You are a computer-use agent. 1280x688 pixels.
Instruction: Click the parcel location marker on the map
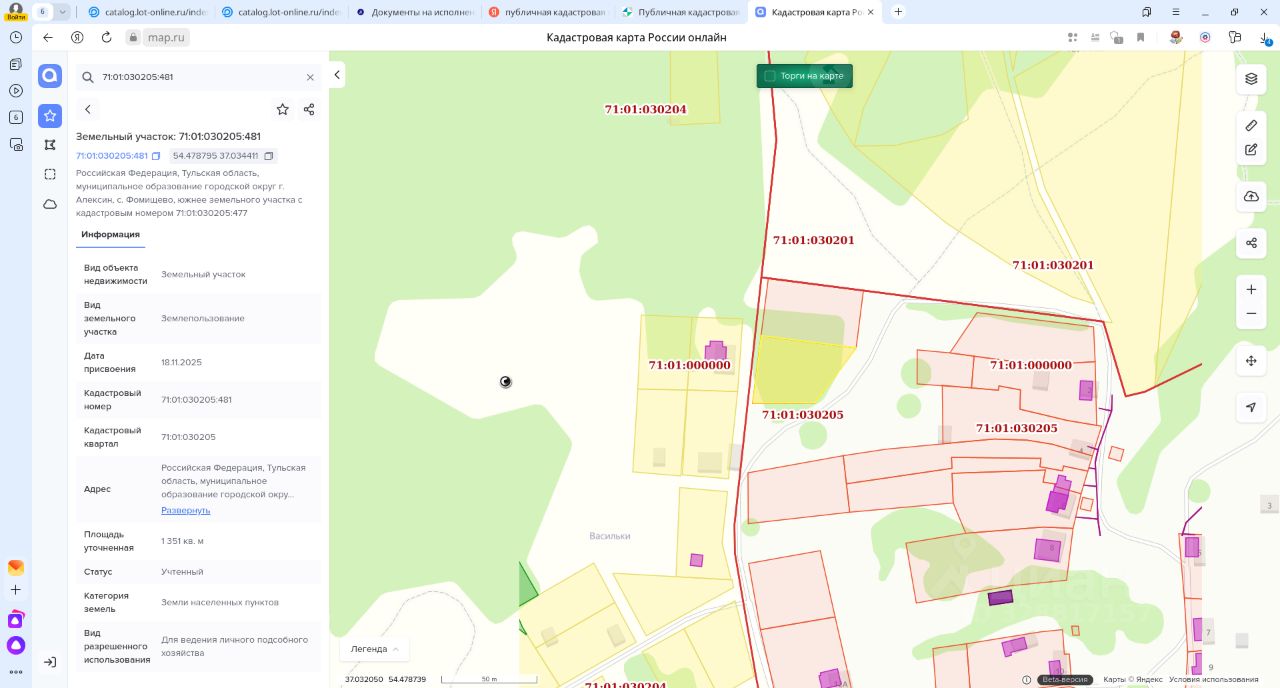pos(506,381)
